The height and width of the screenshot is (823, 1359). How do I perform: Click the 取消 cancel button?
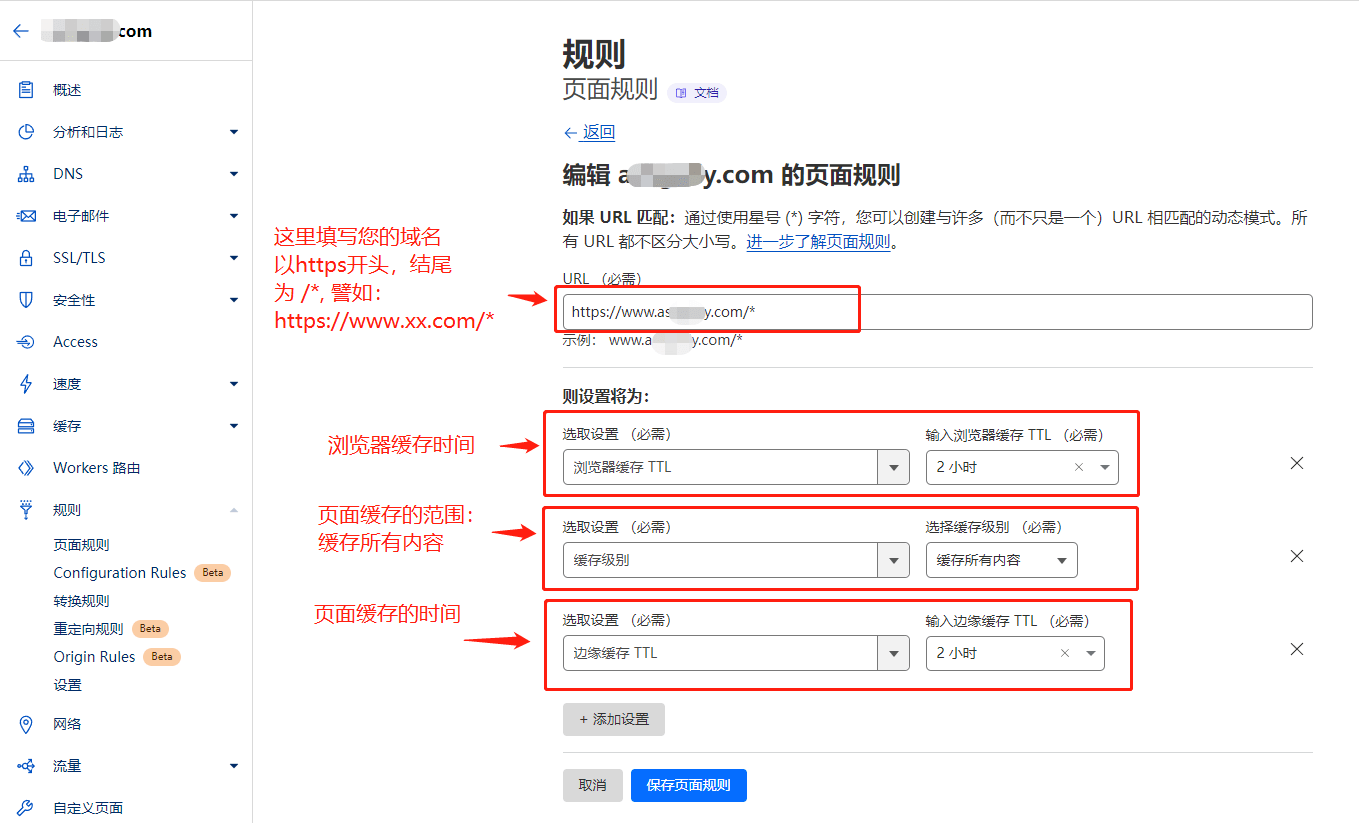pyautogui.click(x=593, y=785)
